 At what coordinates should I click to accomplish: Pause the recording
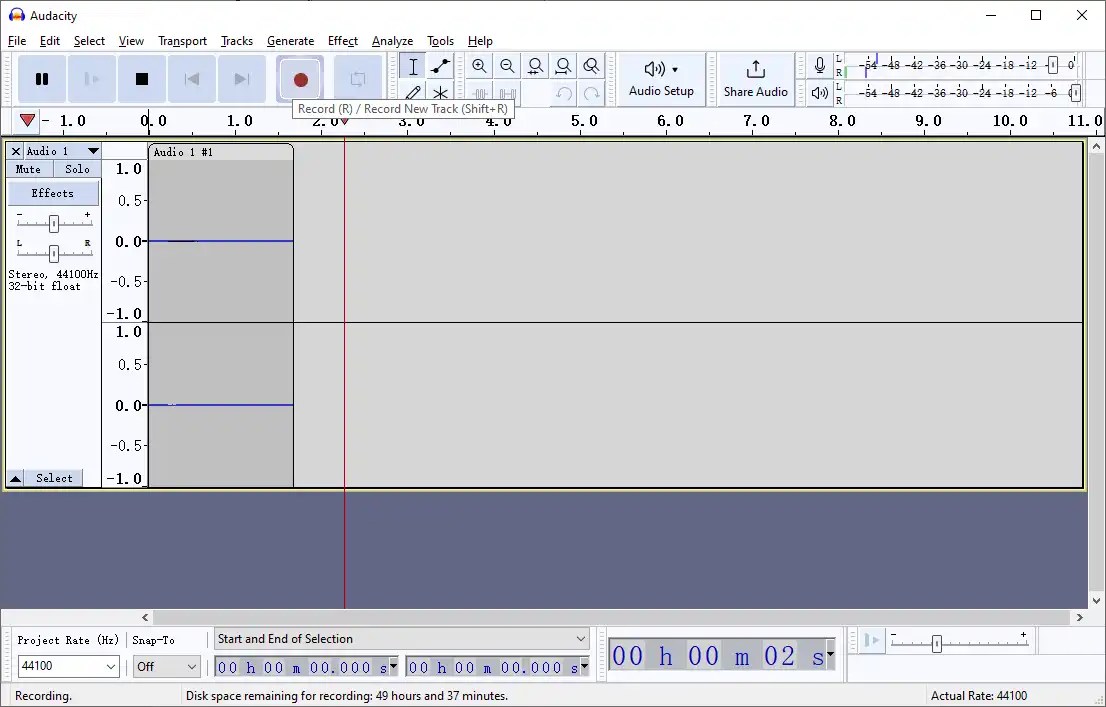tap(42, 79)
